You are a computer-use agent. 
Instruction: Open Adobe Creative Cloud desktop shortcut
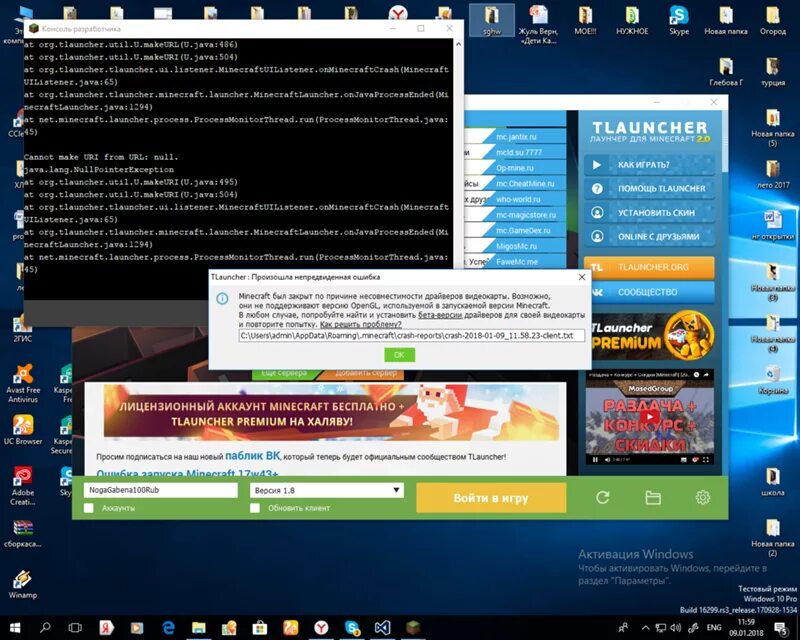(x=22, y=486)
